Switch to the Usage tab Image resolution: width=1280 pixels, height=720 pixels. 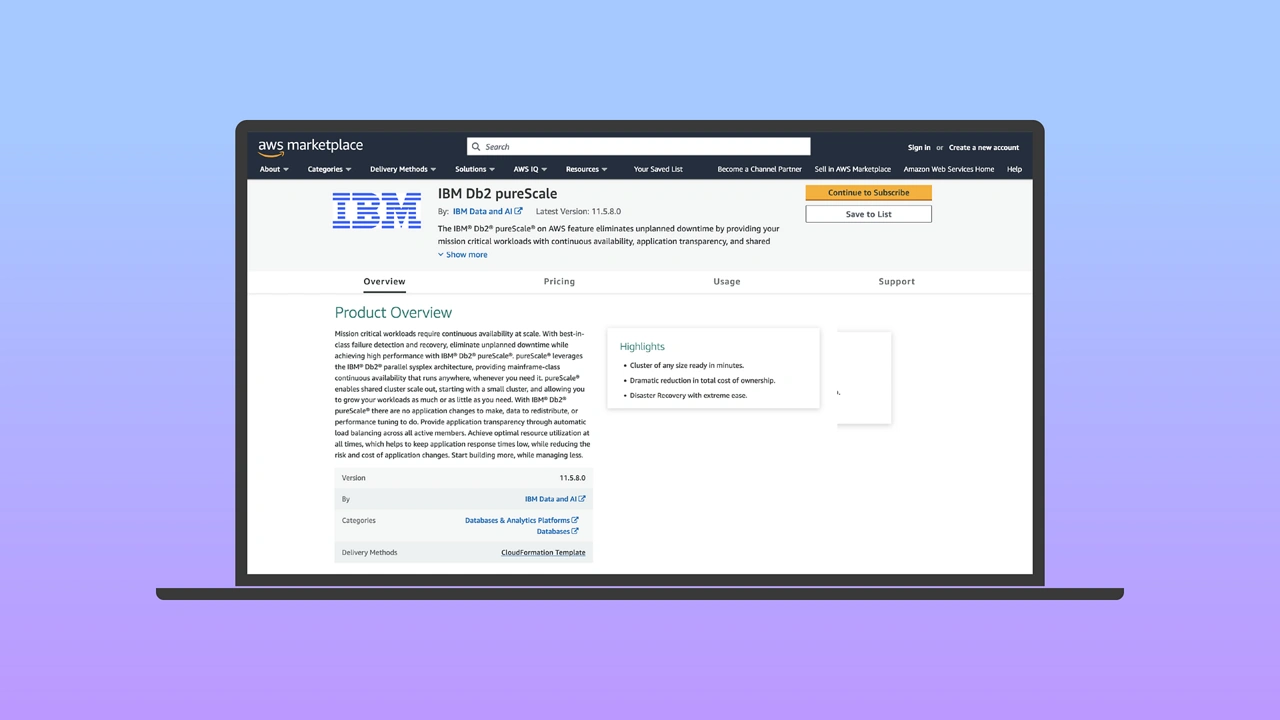click(x=727, y=282)
